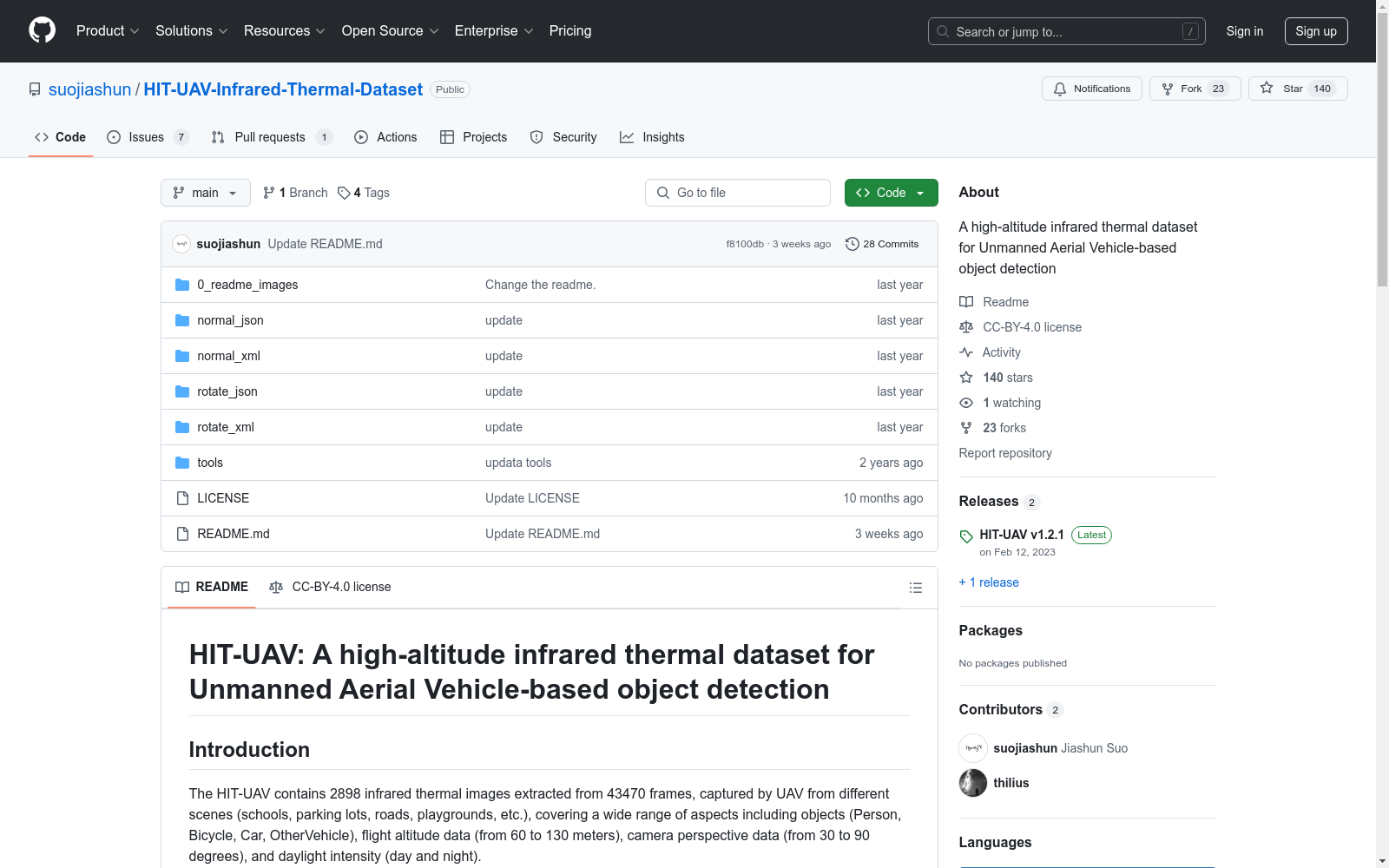The image size is (1389, 868).
Task: Click the thilius contributor avatar
Action: [x=972, y=783]
